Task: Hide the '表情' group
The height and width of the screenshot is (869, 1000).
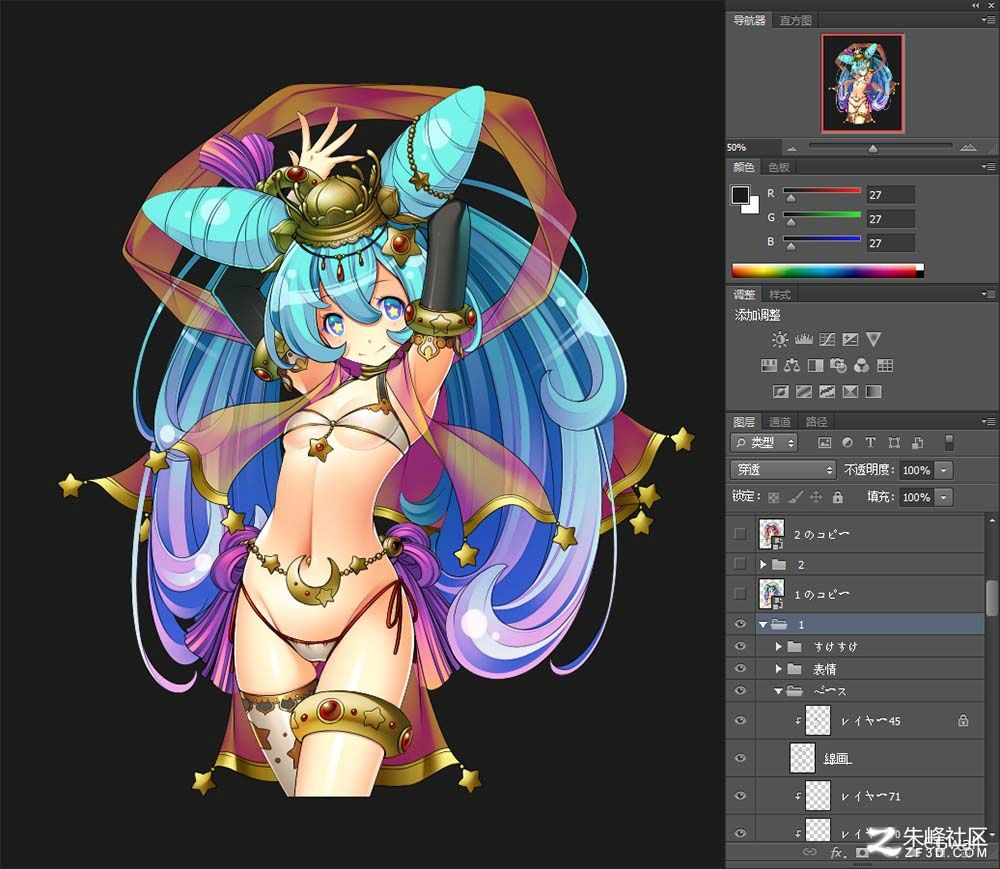Action: click(x=740, y=668)
